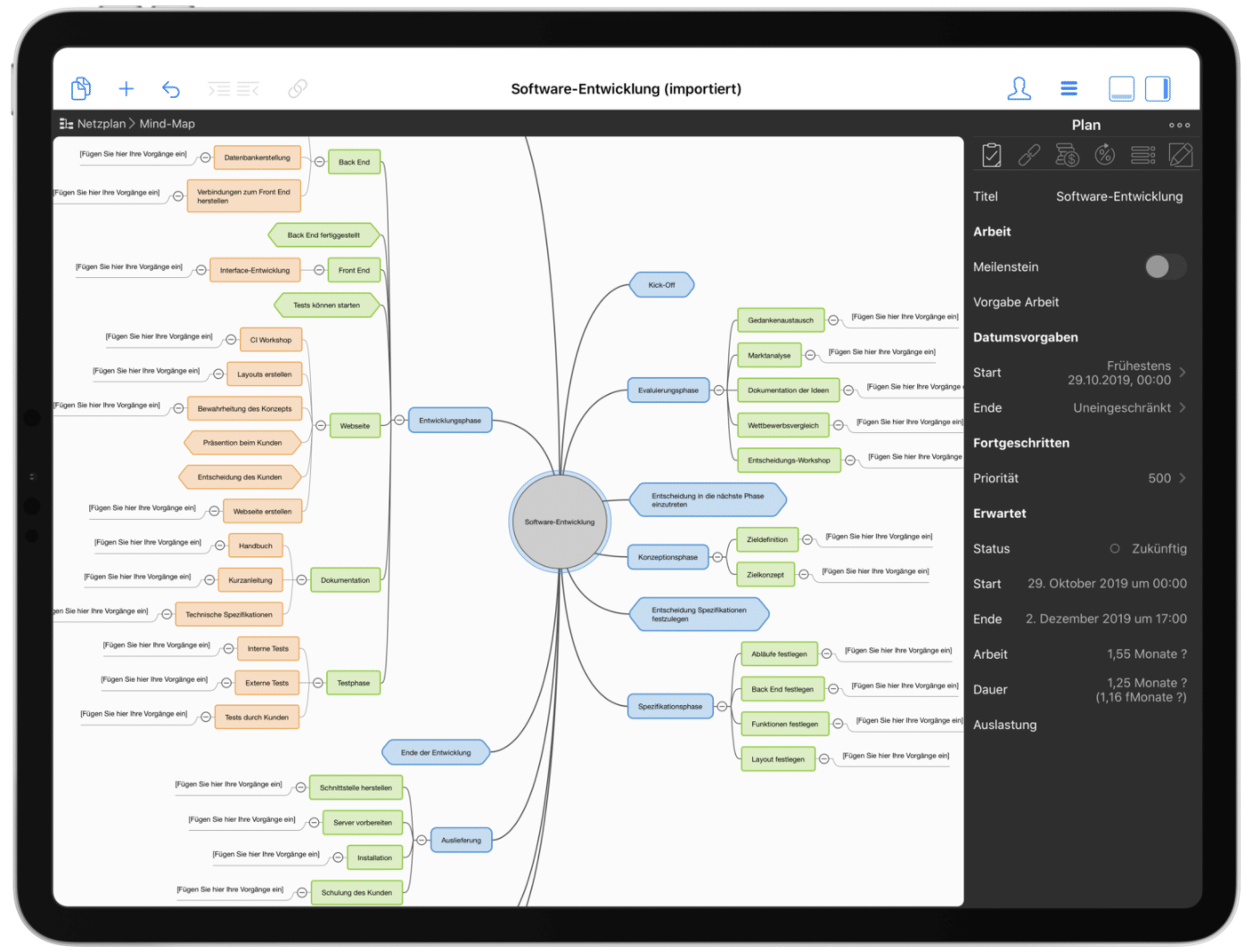Open the documents icon in the toolbar
1253x952 pixels.
click(x=81, y=88)
